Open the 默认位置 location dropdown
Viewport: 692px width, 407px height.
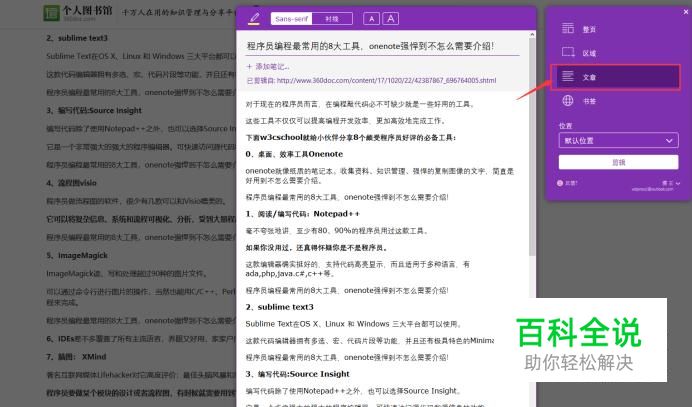coord(618,140)
